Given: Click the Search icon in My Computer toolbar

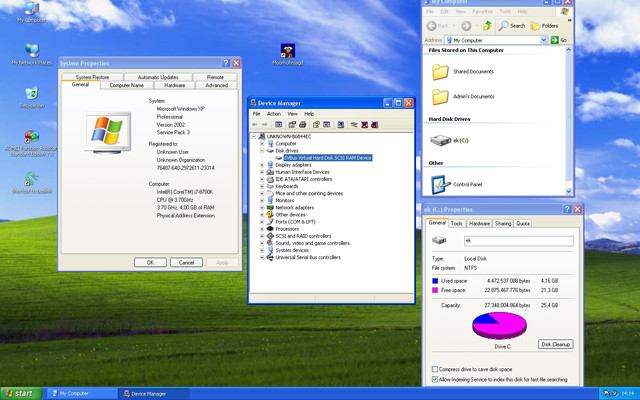Looking at the screenshot, I should pos(511,26).
